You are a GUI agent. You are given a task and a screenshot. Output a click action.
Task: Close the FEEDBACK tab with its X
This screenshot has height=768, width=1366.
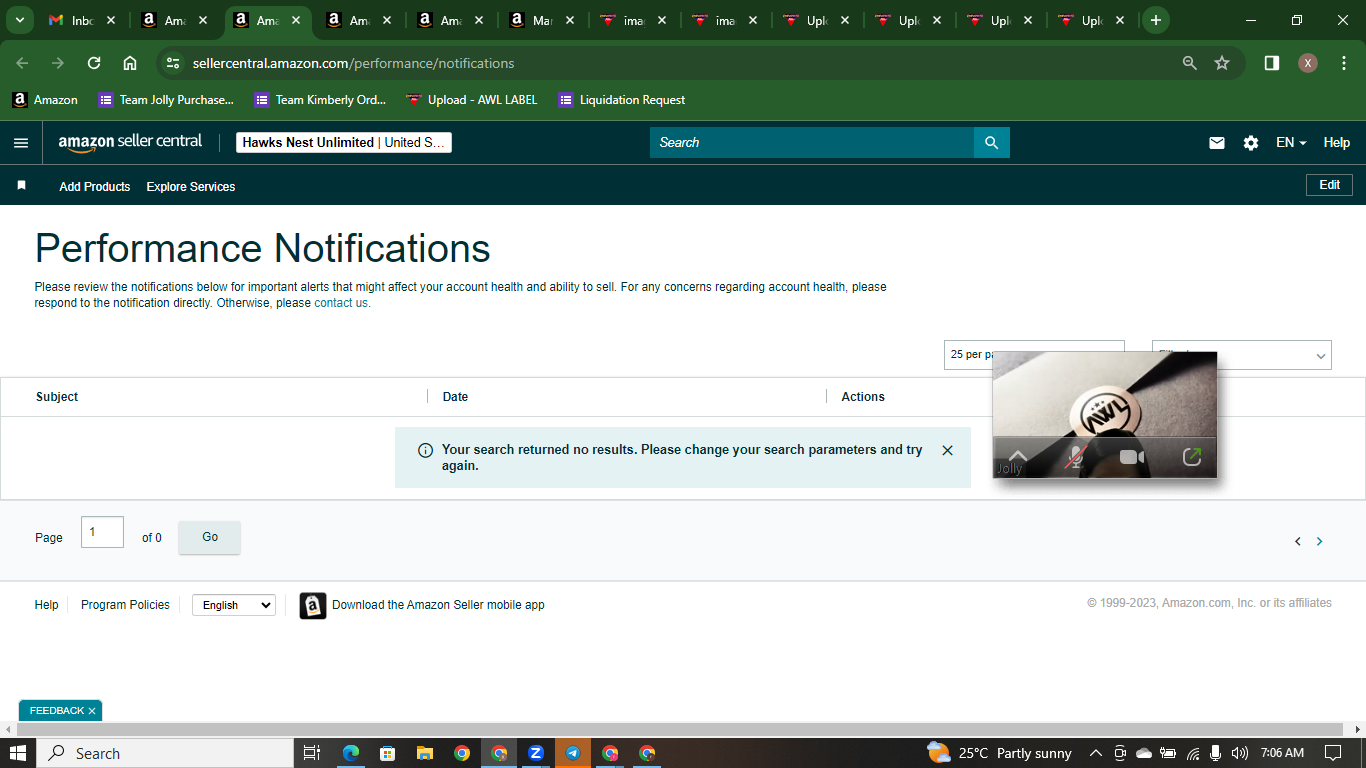[92, 711]
